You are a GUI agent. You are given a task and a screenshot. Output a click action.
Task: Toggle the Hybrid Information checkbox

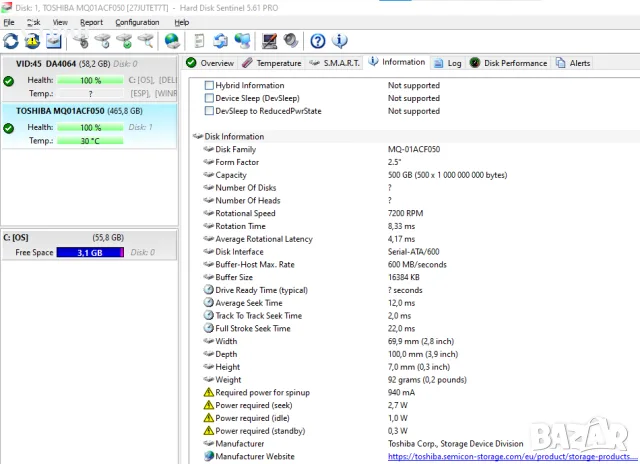tap(209, 85)
